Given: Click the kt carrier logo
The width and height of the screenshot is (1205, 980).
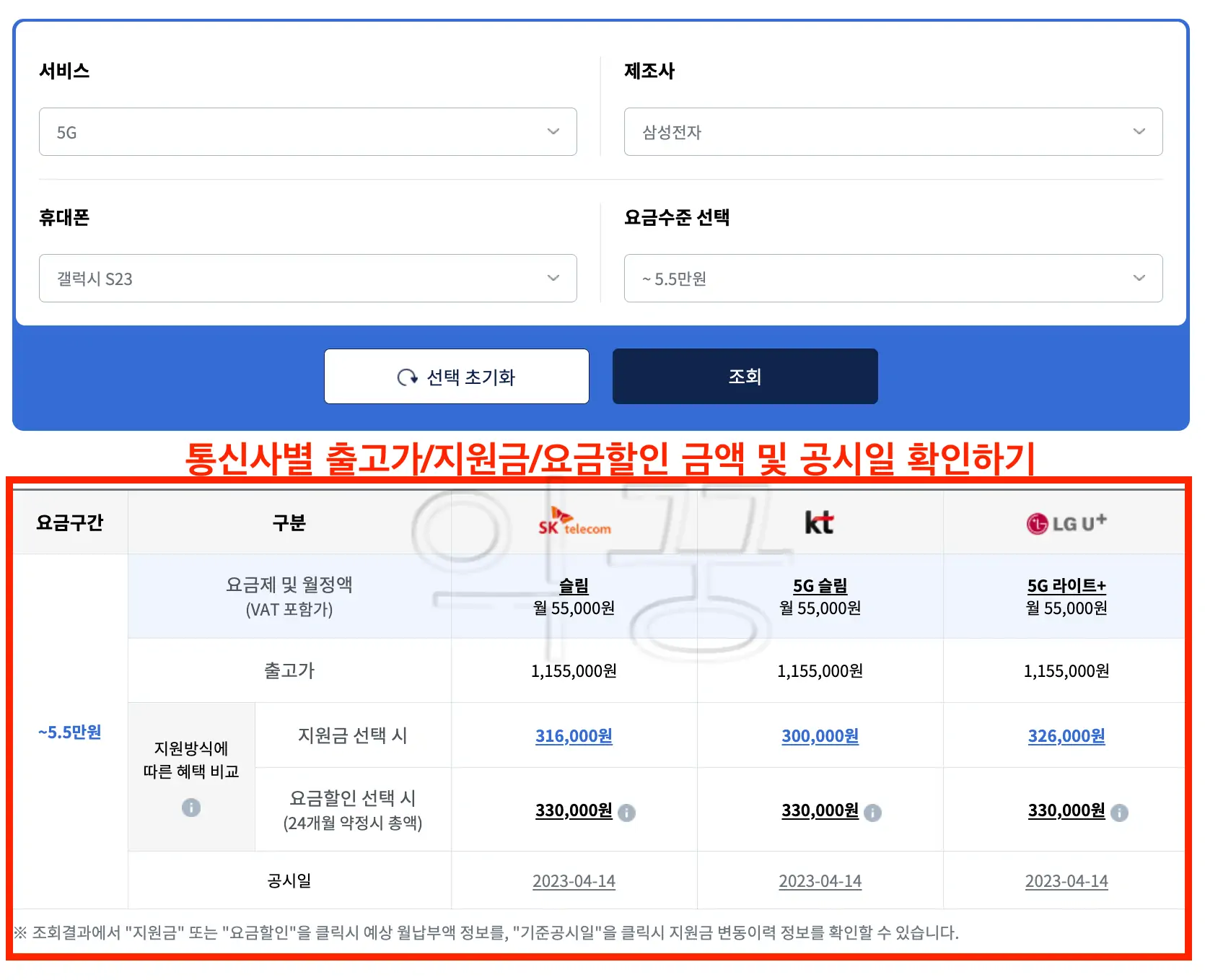Looking at the screenshot, I should pos(820,522).
